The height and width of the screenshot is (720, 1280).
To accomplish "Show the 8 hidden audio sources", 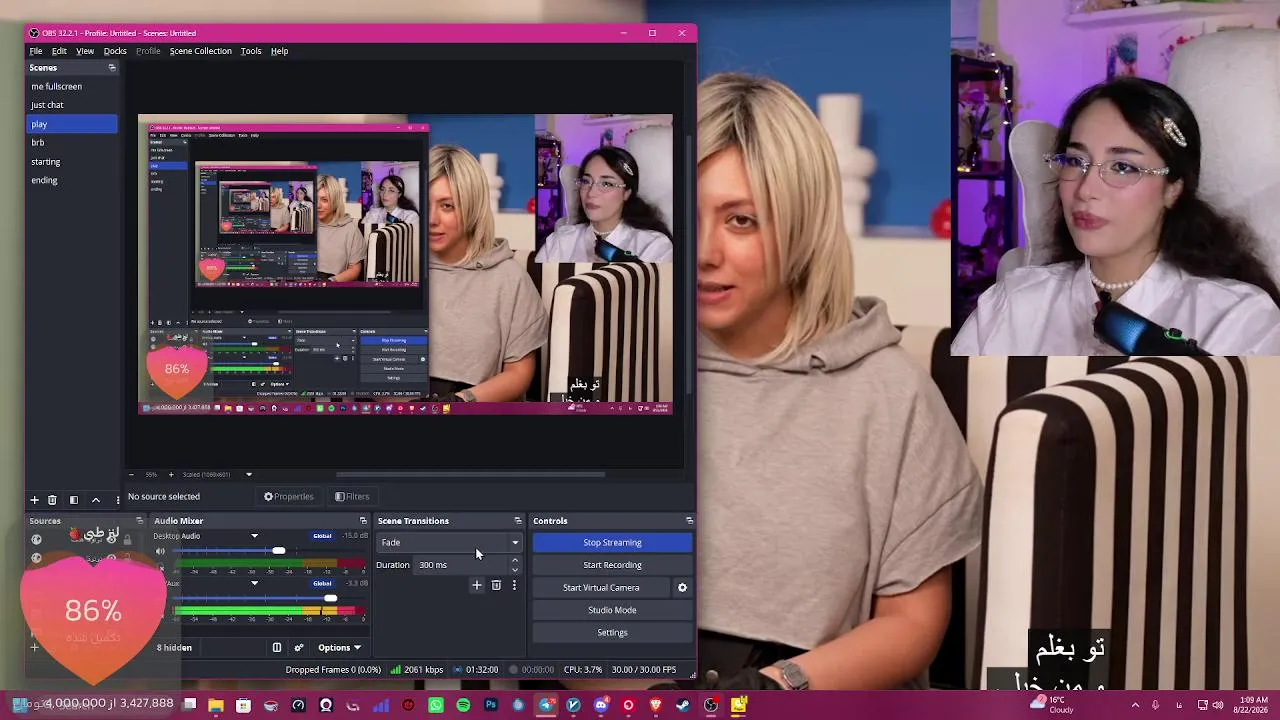I will 174,648.
